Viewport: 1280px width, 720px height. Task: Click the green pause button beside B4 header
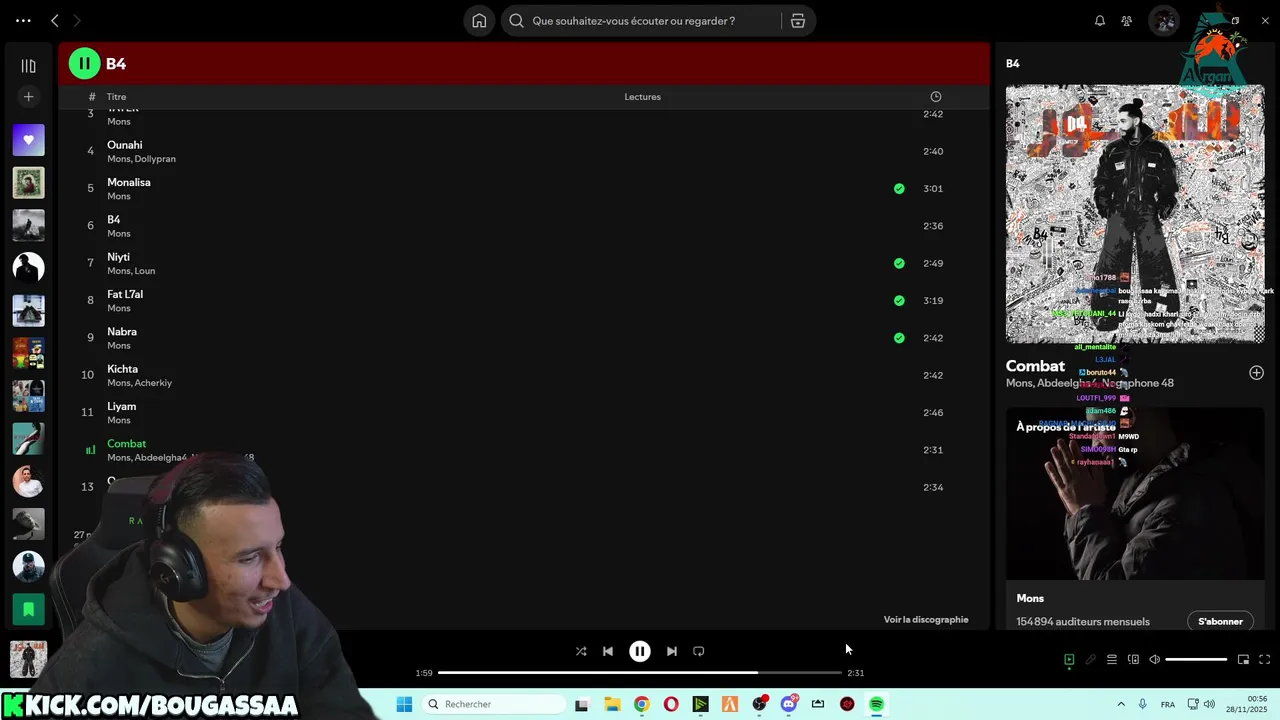coord(84,64)
